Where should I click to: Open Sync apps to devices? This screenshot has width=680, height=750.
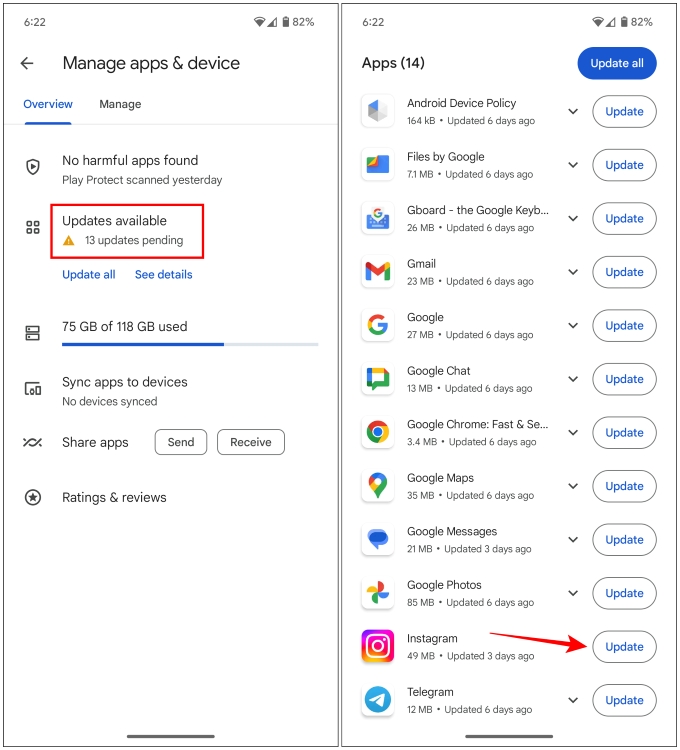(x=124, y=391)
